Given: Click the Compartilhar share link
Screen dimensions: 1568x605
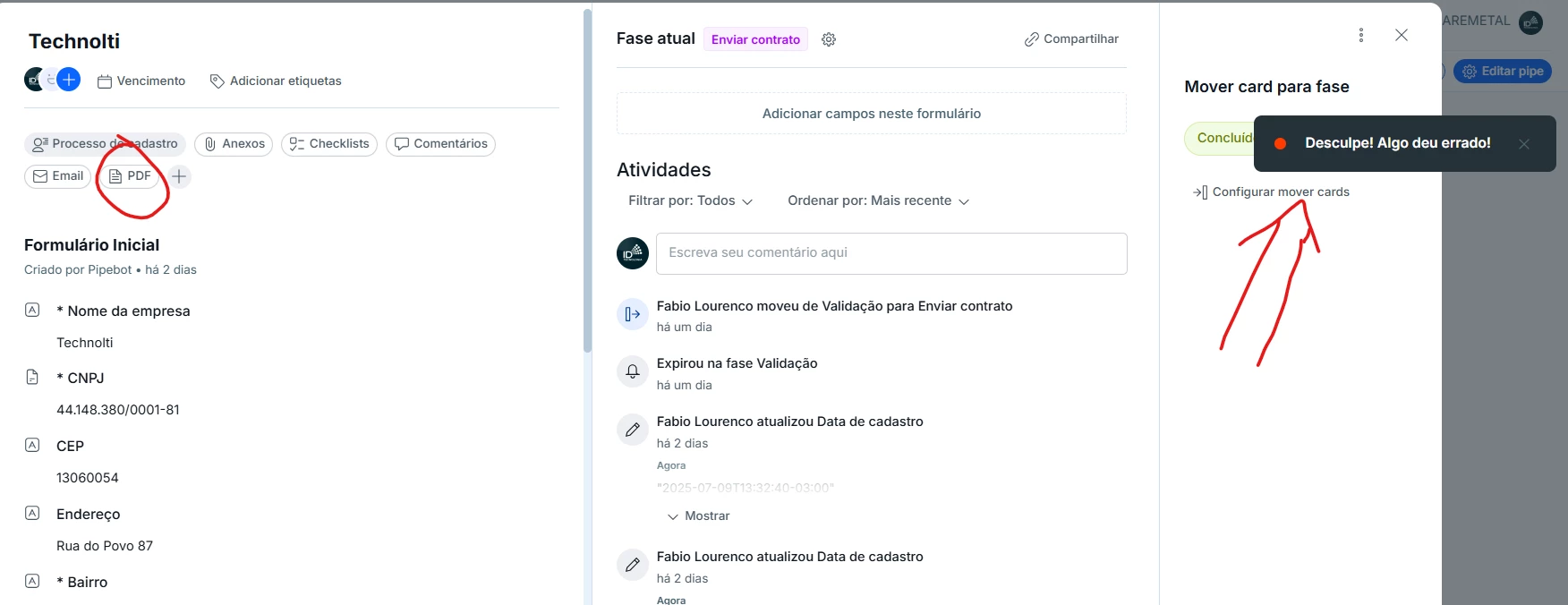Looking at the screenshot, I should coord(1071,39).
